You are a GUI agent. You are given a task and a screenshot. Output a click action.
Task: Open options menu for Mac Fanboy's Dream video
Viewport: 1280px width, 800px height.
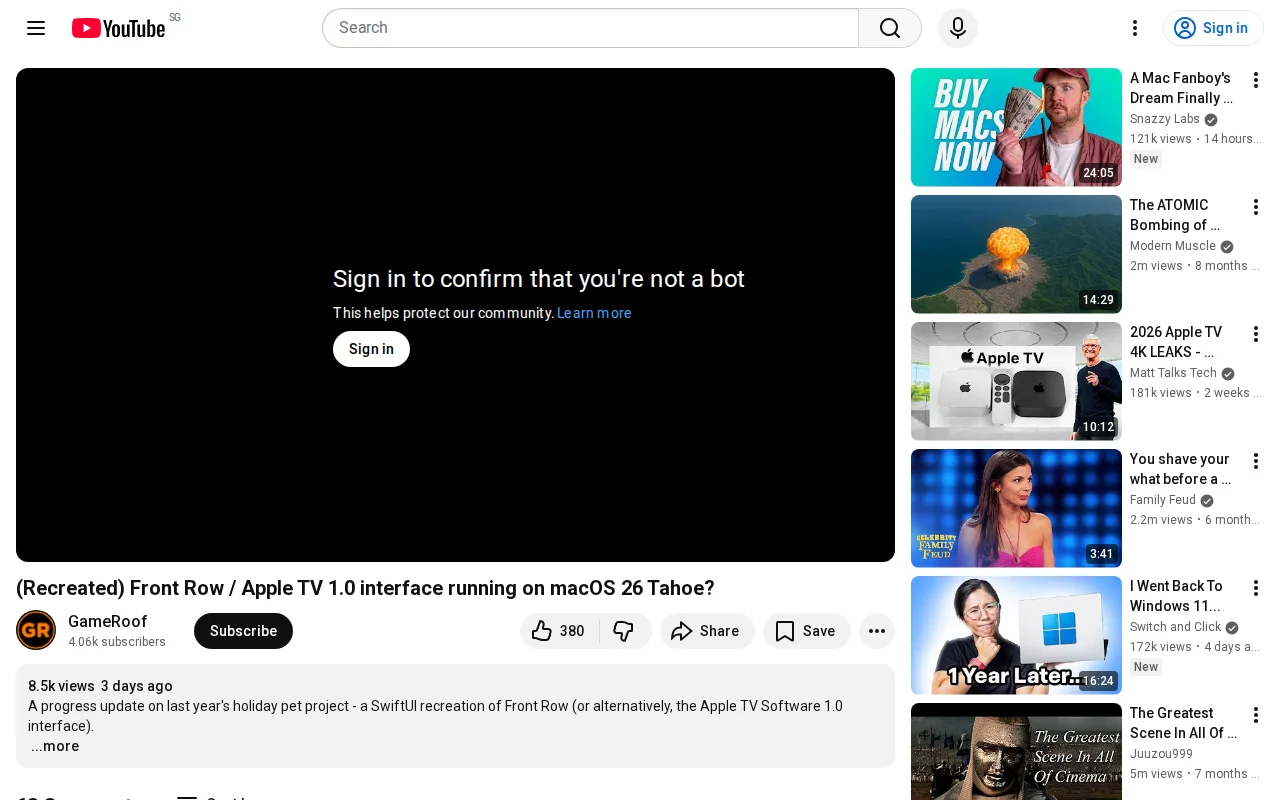pyautogui.click(x=1256, y=80)
